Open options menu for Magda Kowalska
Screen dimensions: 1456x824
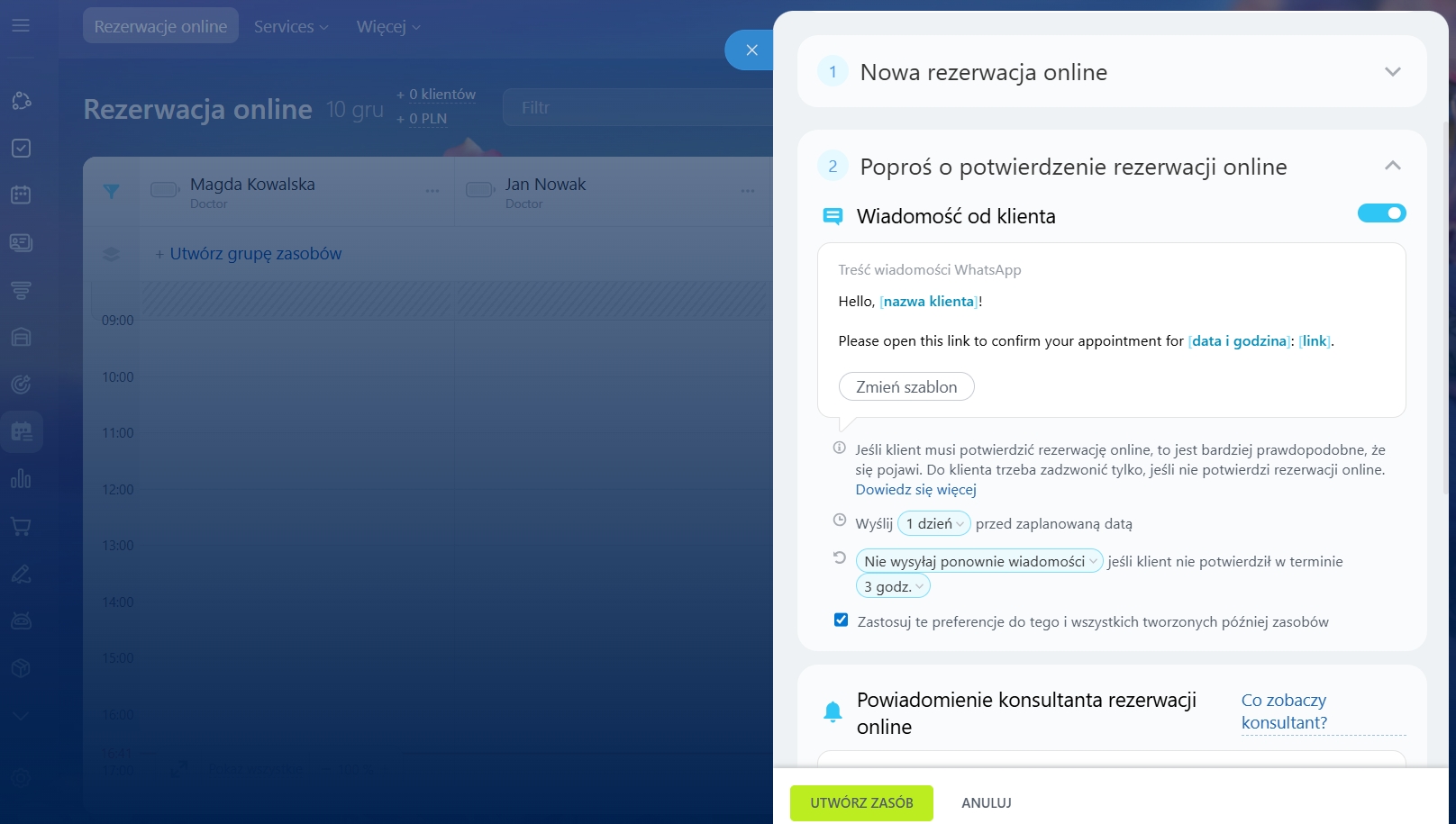(x=432, y=191)
